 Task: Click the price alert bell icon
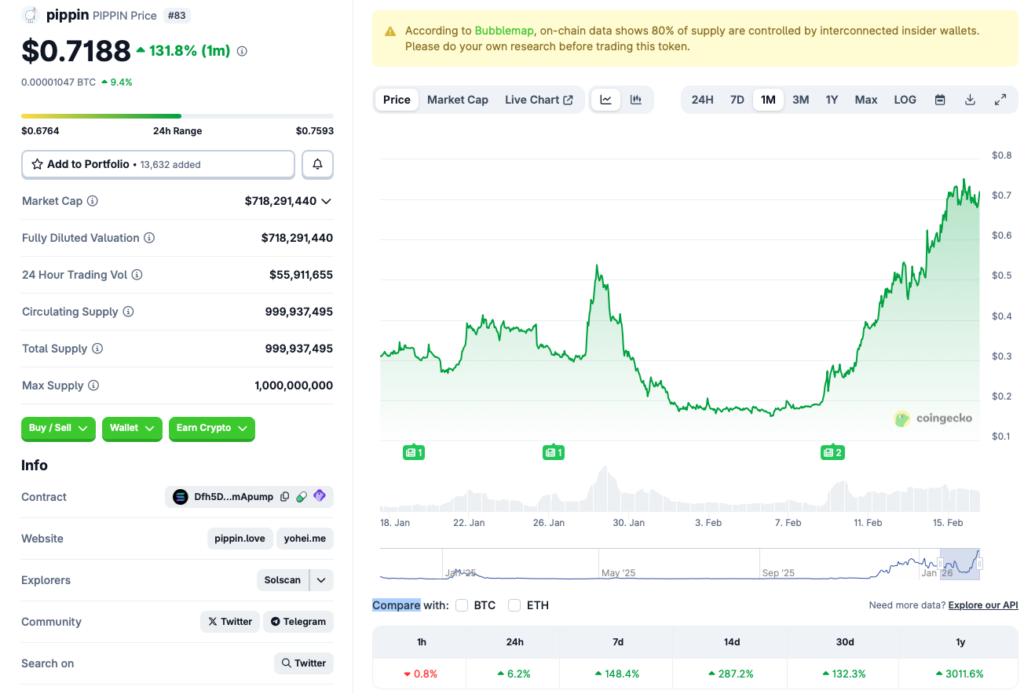[x=317, y=163]
